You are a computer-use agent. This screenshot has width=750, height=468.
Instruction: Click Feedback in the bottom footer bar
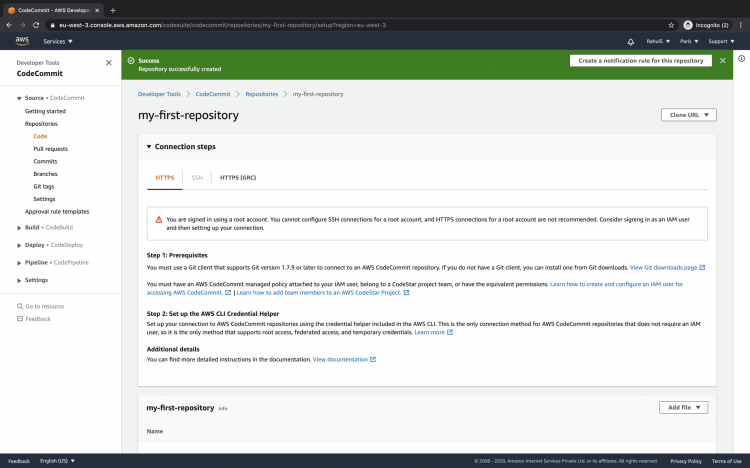click(x=19, y=461)
